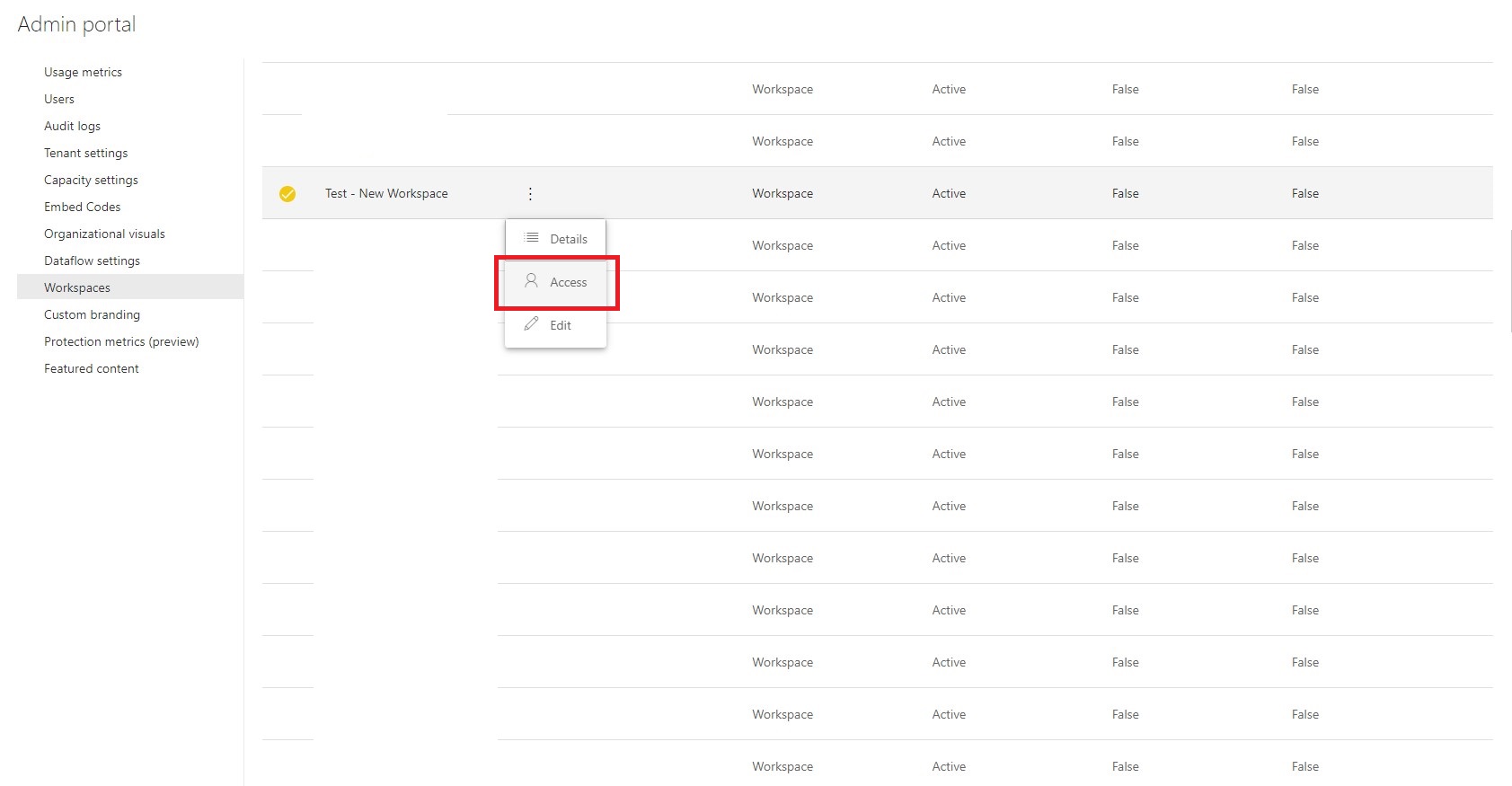Open Details in the context menu

tap(555, 239)
